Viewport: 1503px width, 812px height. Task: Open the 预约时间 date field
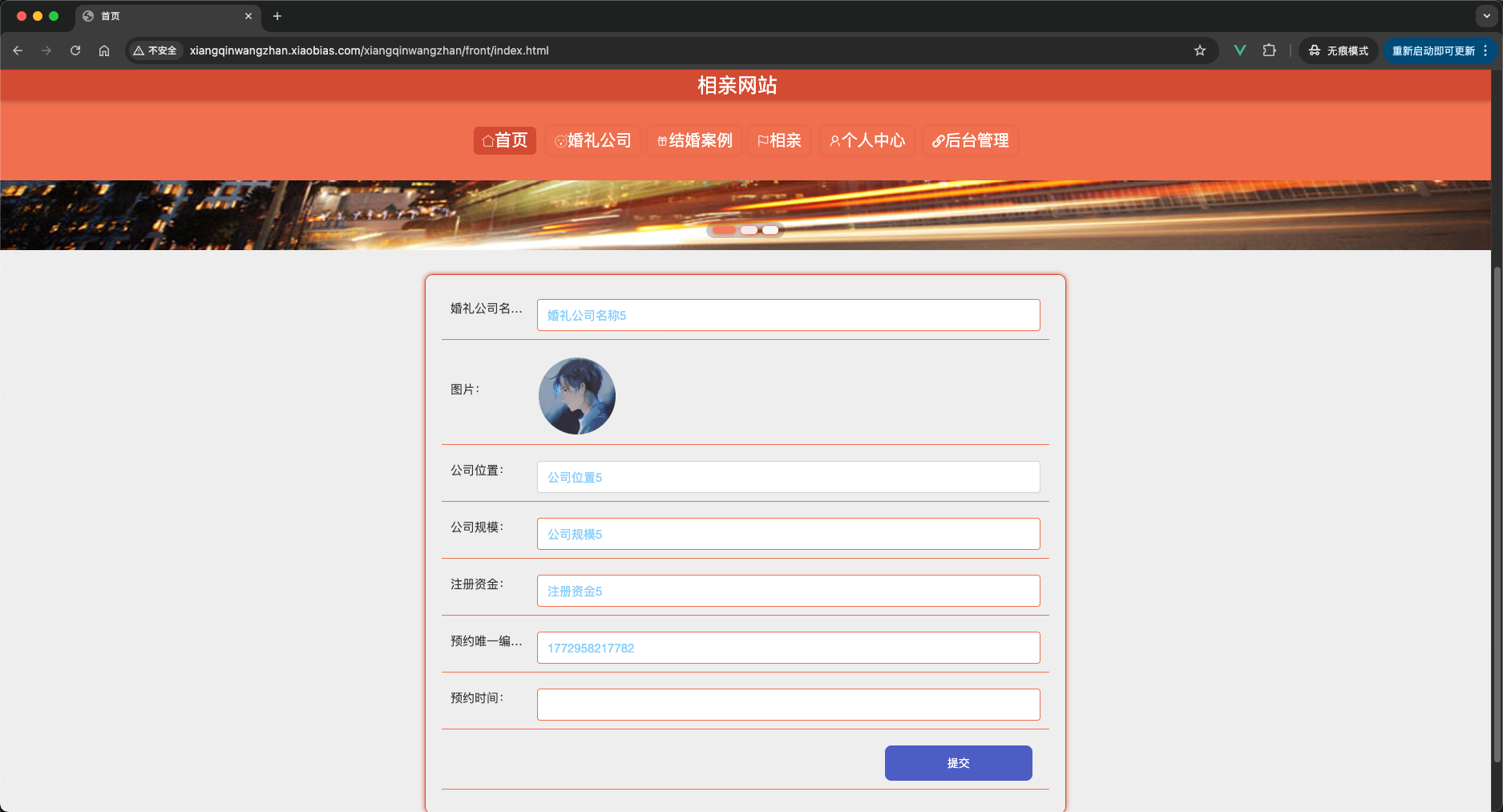point(789,705)
